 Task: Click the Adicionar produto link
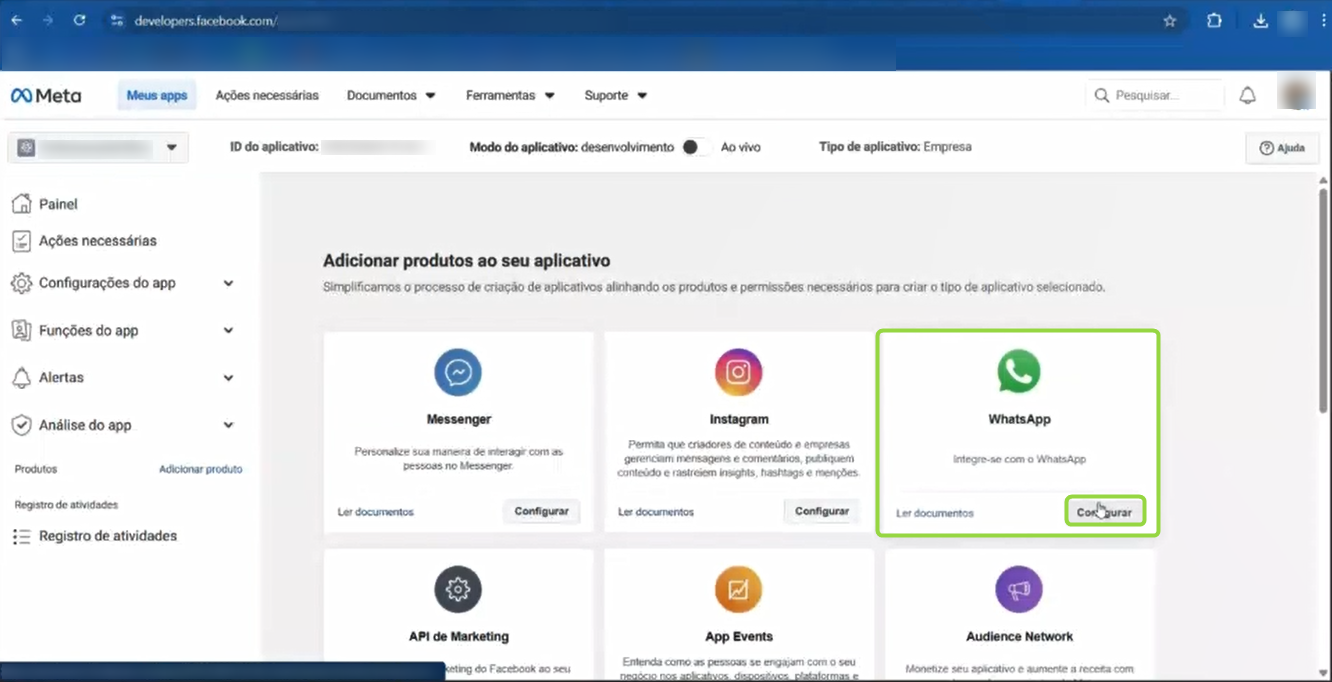click(x=200, y=469)
